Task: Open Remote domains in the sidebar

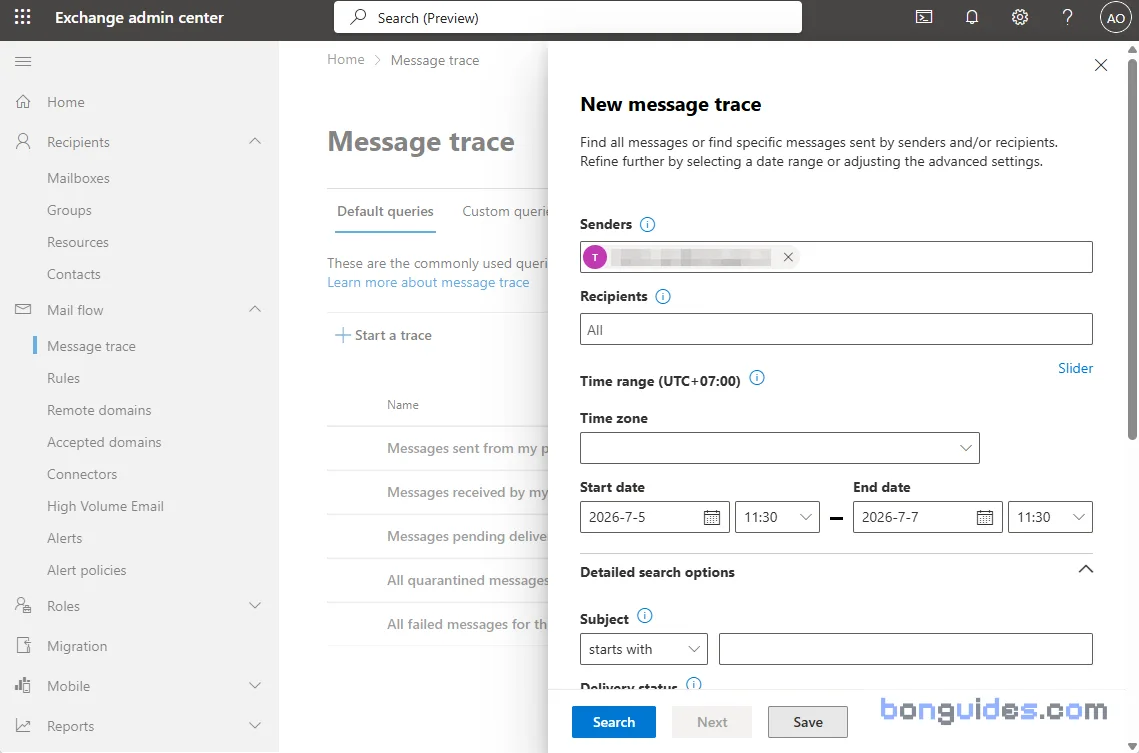Action: pyautogui.click(x=99, y=410)
